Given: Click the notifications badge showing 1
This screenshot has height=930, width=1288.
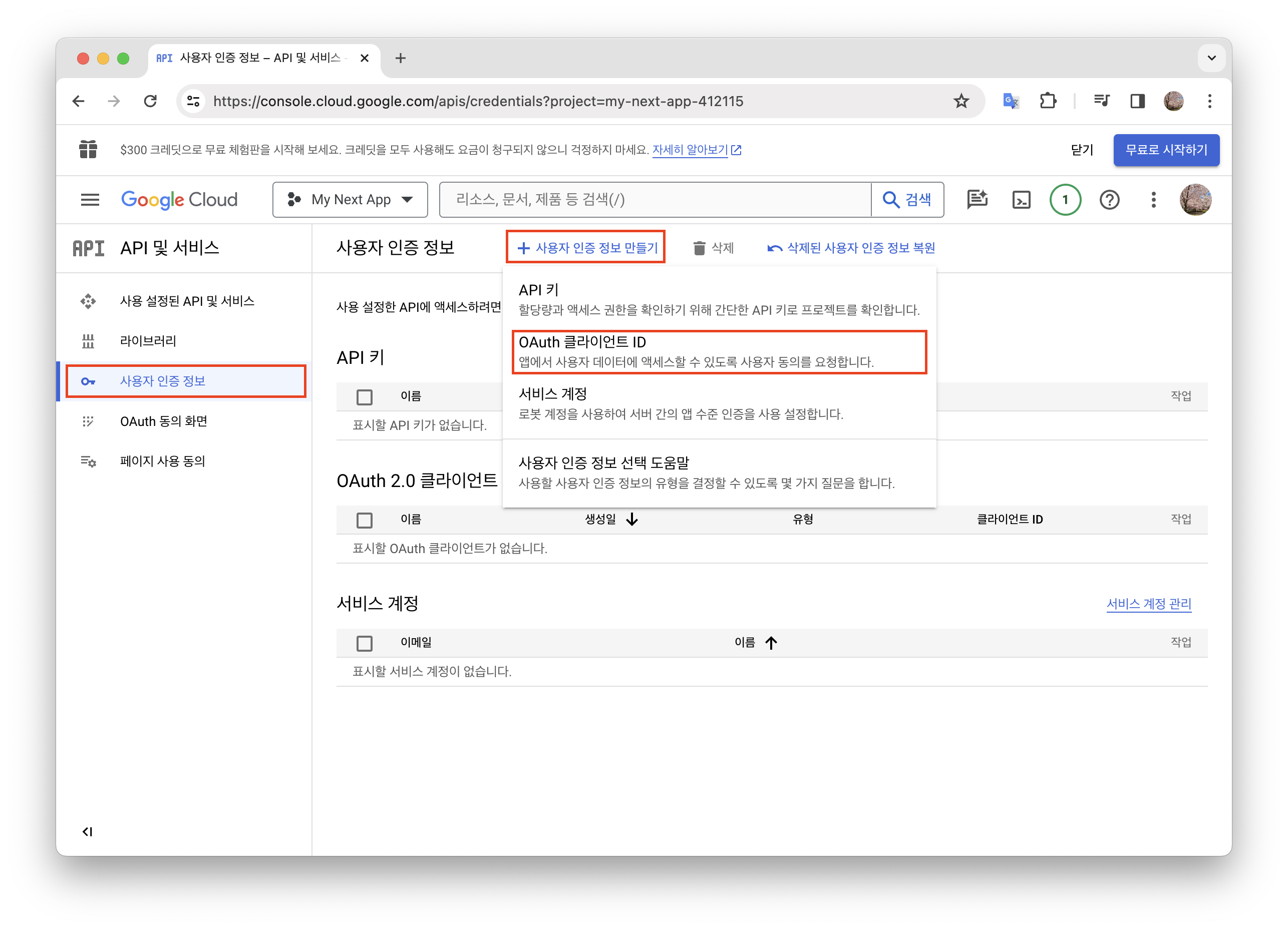Looking at the screenshot, I should click(x=1065, y=200).
